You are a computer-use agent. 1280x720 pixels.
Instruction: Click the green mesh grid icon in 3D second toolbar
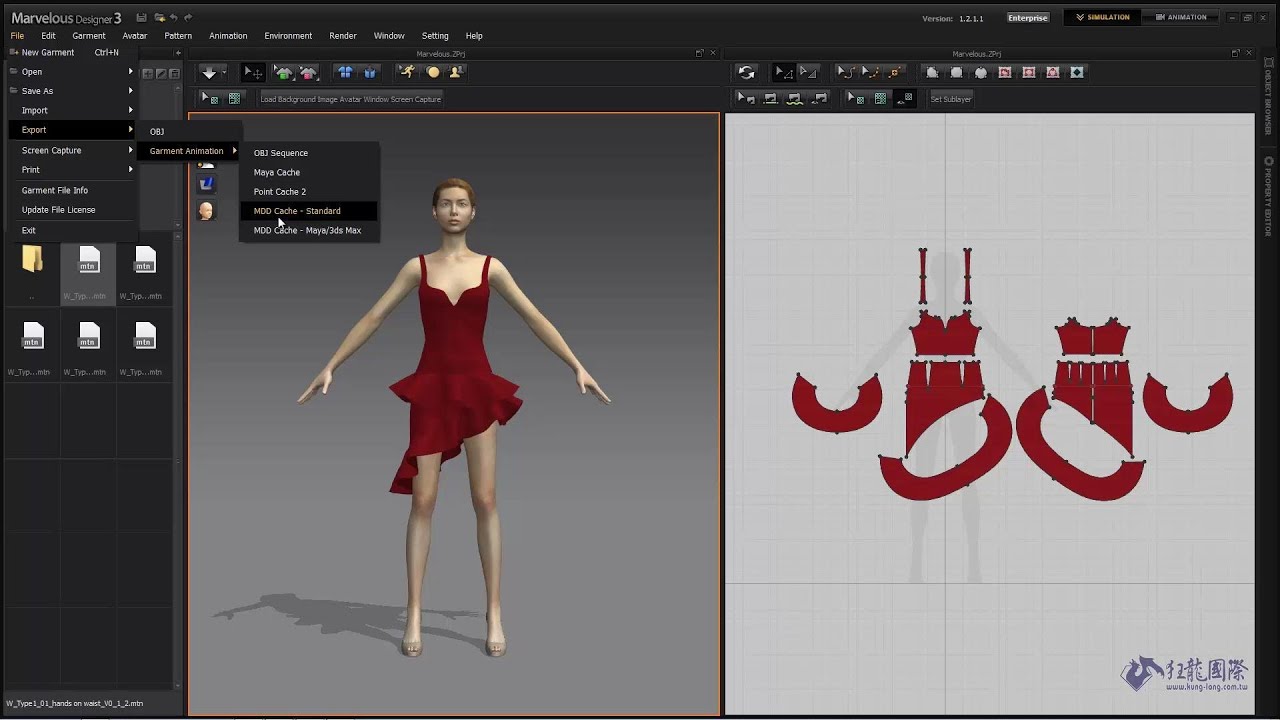click(x=234, y=98)
